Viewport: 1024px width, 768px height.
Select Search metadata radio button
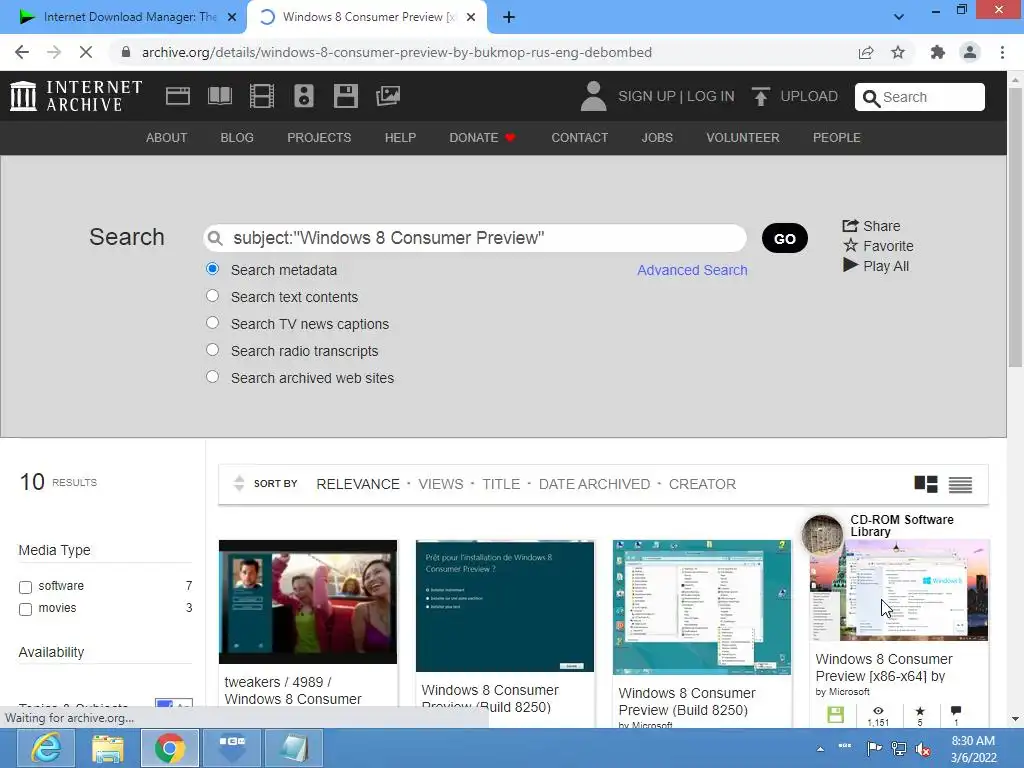point(212,269)
